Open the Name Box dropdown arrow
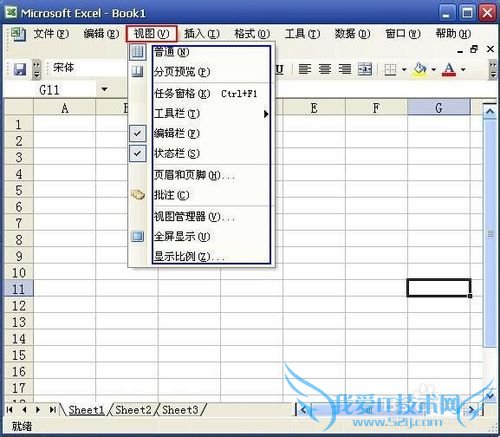The height and width of the screenshot is (437, 500). tap(104, 89)
